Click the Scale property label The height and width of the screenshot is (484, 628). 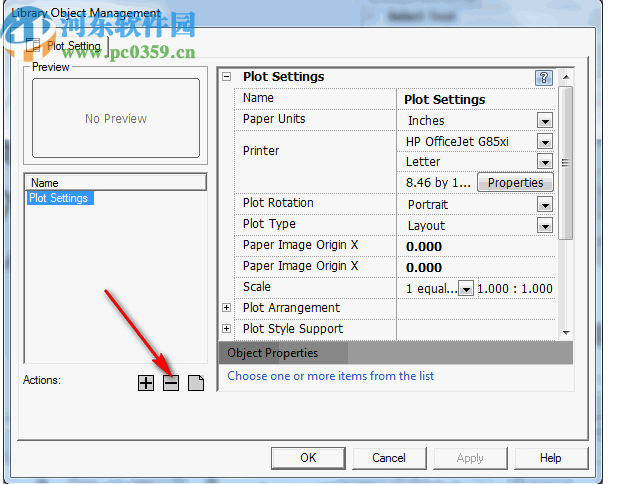click(257, 286)
